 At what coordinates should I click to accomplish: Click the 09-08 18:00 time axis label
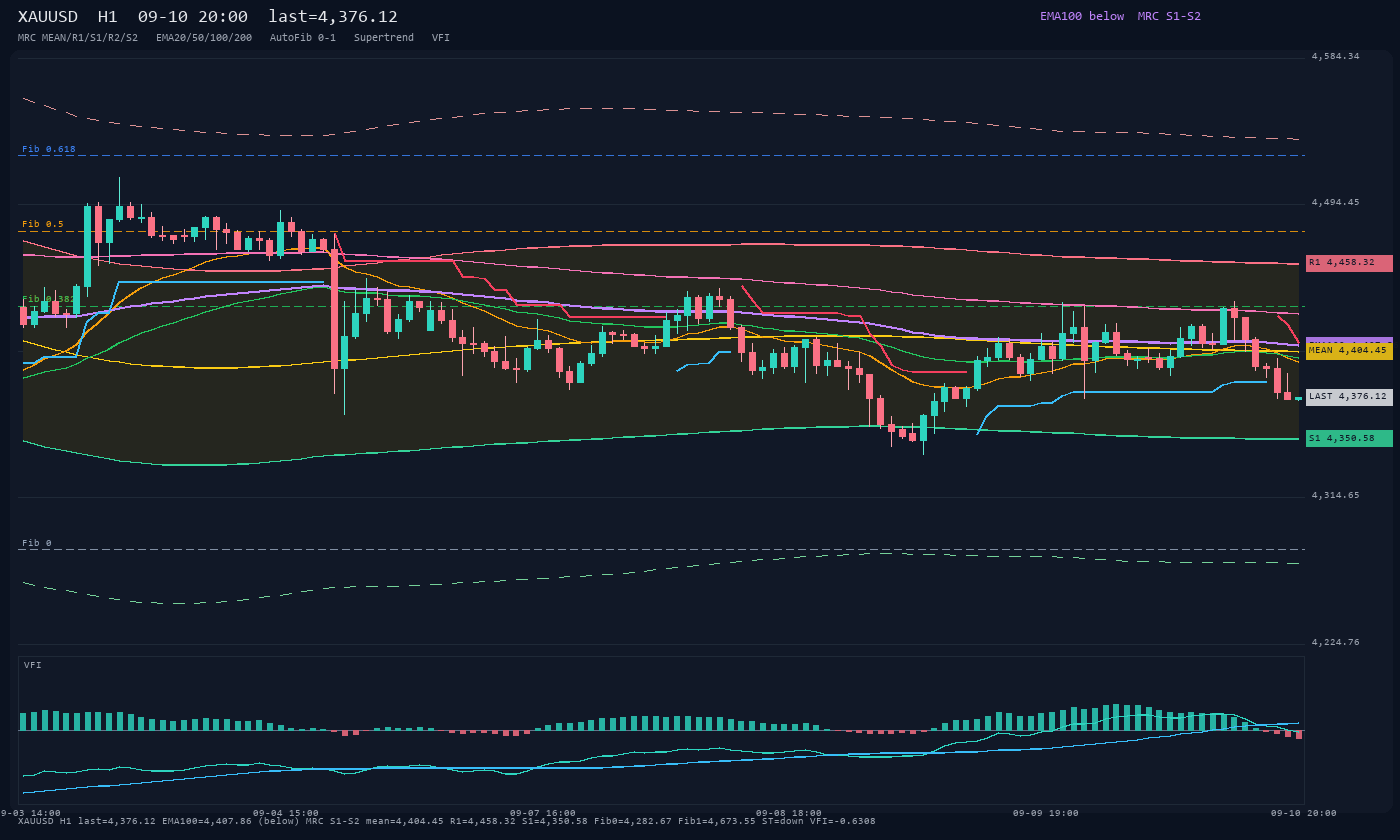789,813
